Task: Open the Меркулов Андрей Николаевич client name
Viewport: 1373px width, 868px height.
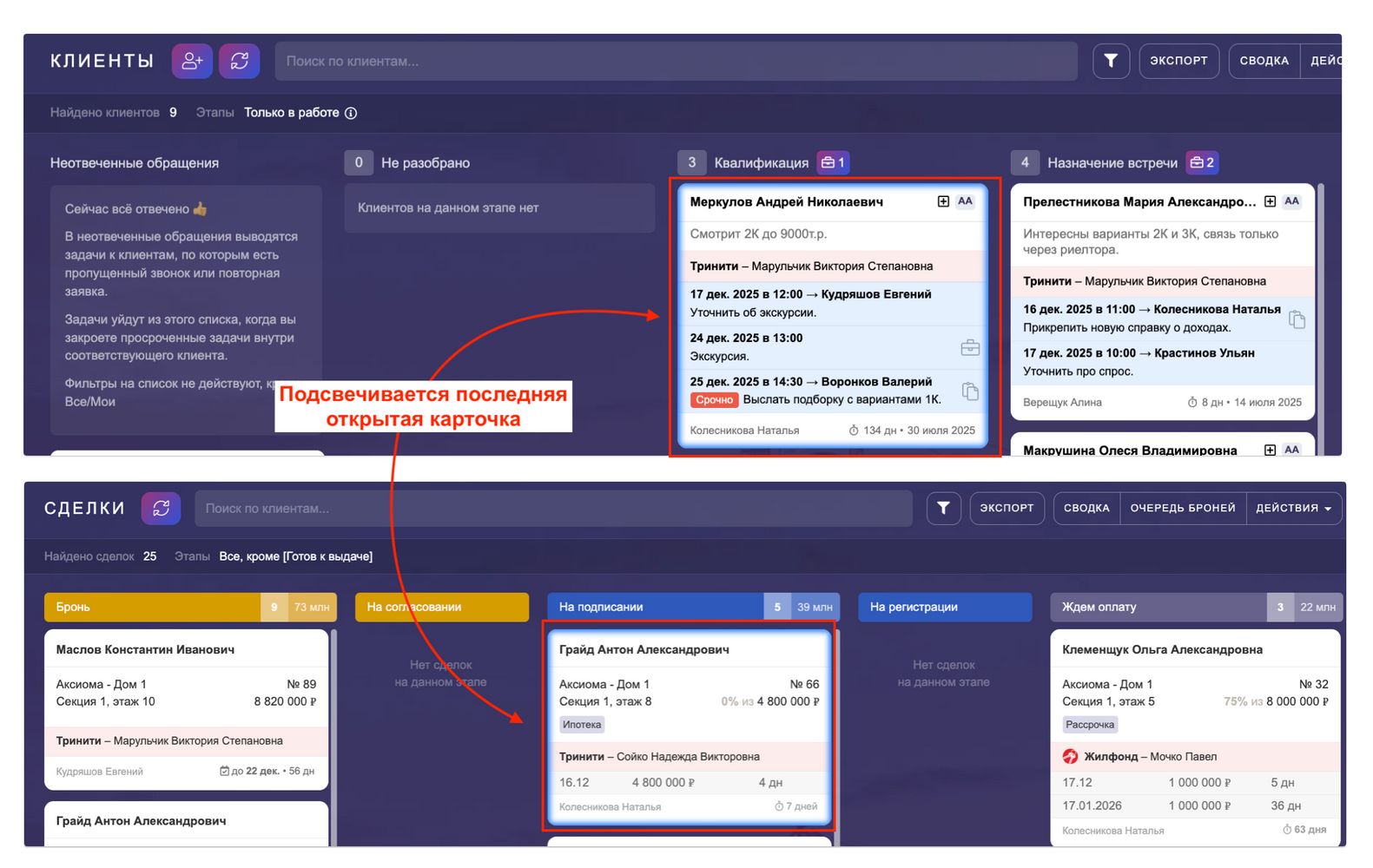Action: (x=786, y=201)
